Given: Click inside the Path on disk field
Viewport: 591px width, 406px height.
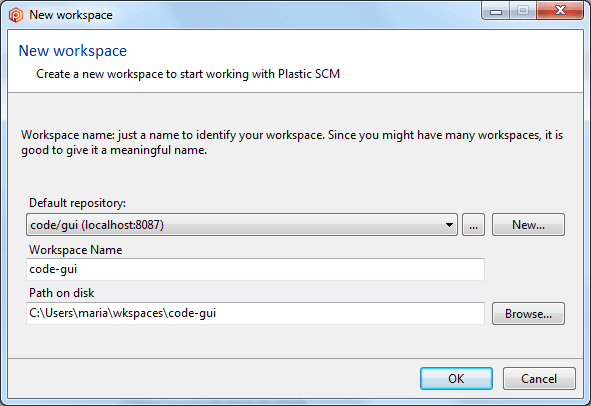Looking at the screenshot, I should click(255, 313).
